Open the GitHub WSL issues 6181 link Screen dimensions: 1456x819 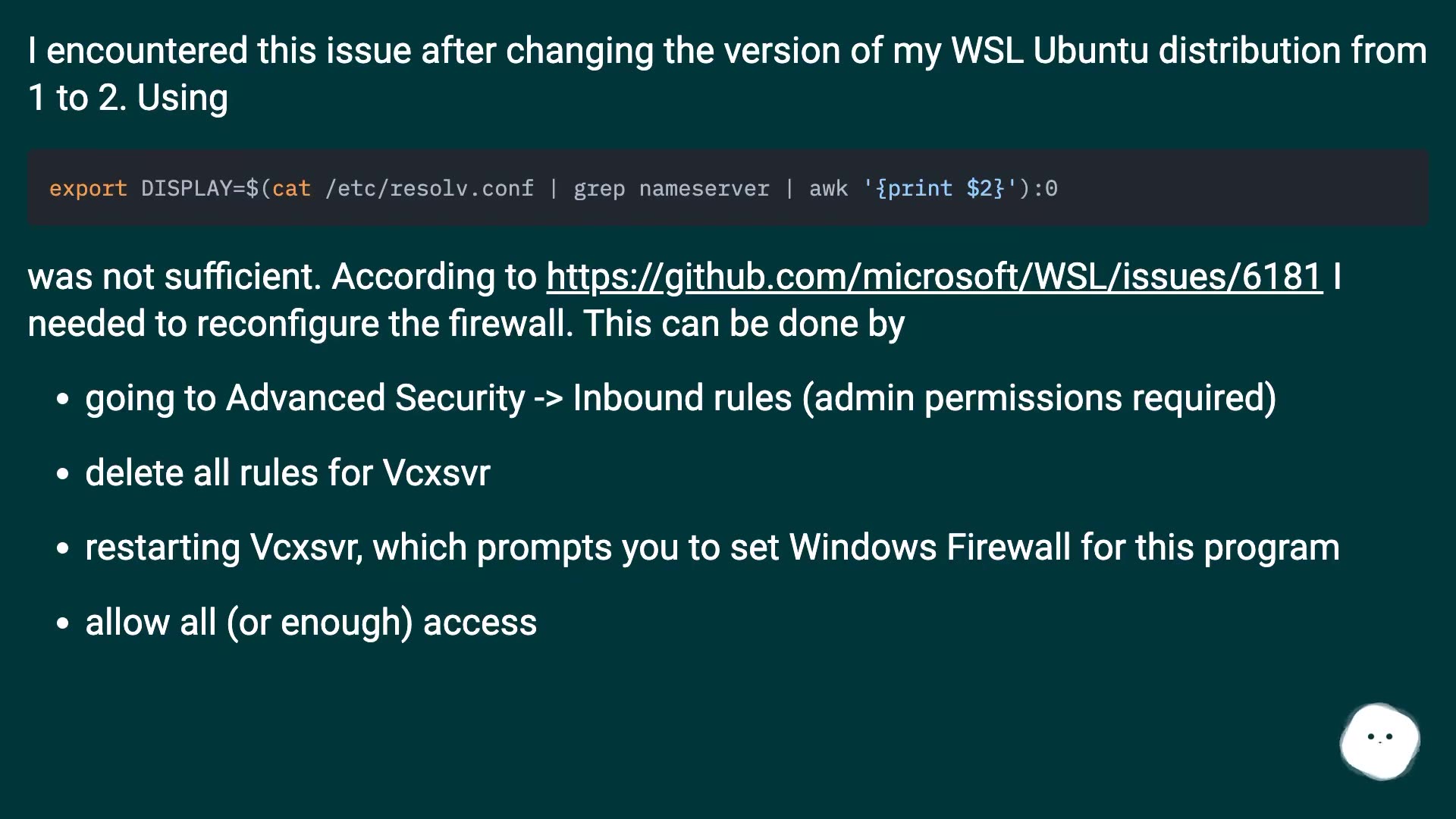point(934,277)
